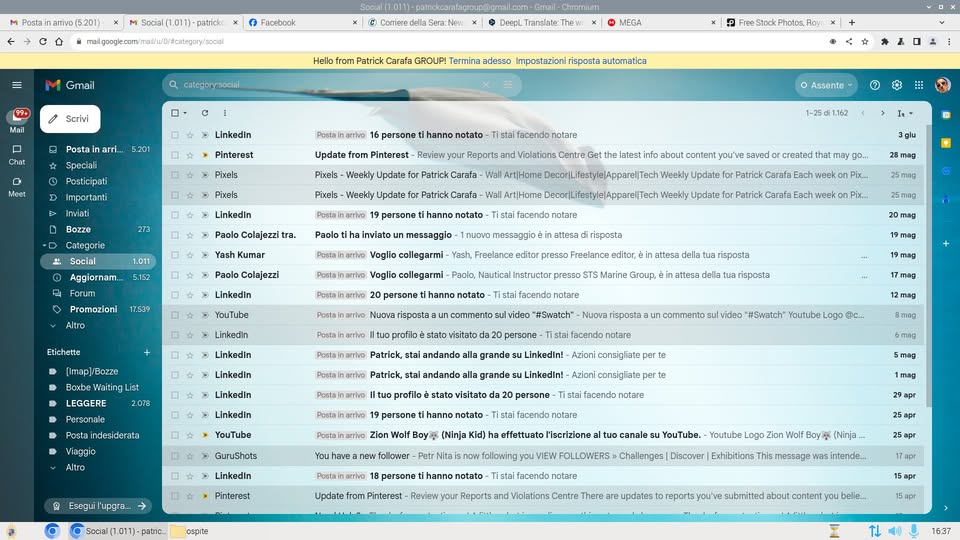Bookmark this page with the star icon
The height and width of the screenshot is (540, 960).
tap(864, 42)
